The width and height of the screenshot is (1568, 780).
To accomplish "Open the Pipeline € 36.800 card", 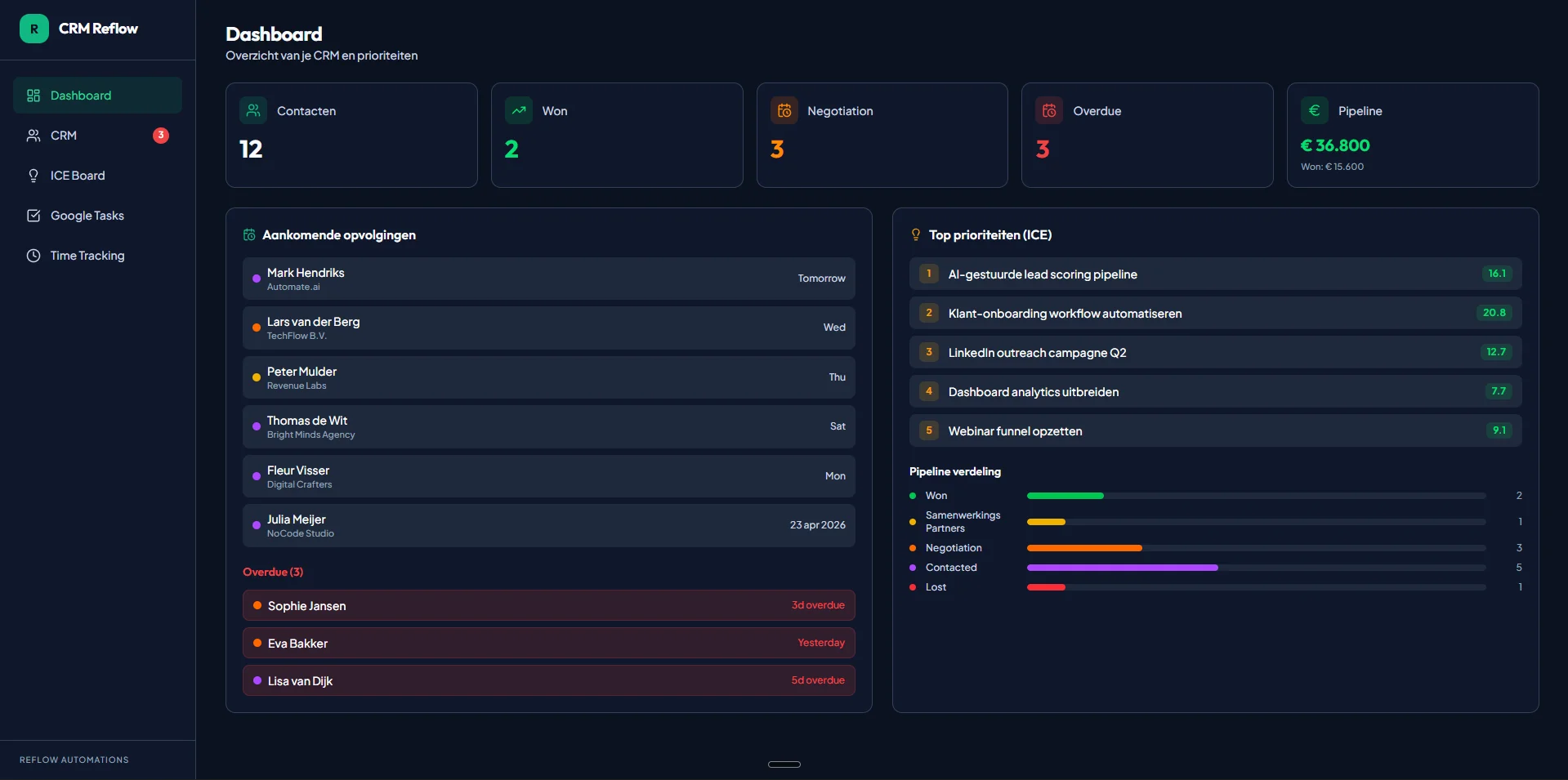I will 1413,135.
